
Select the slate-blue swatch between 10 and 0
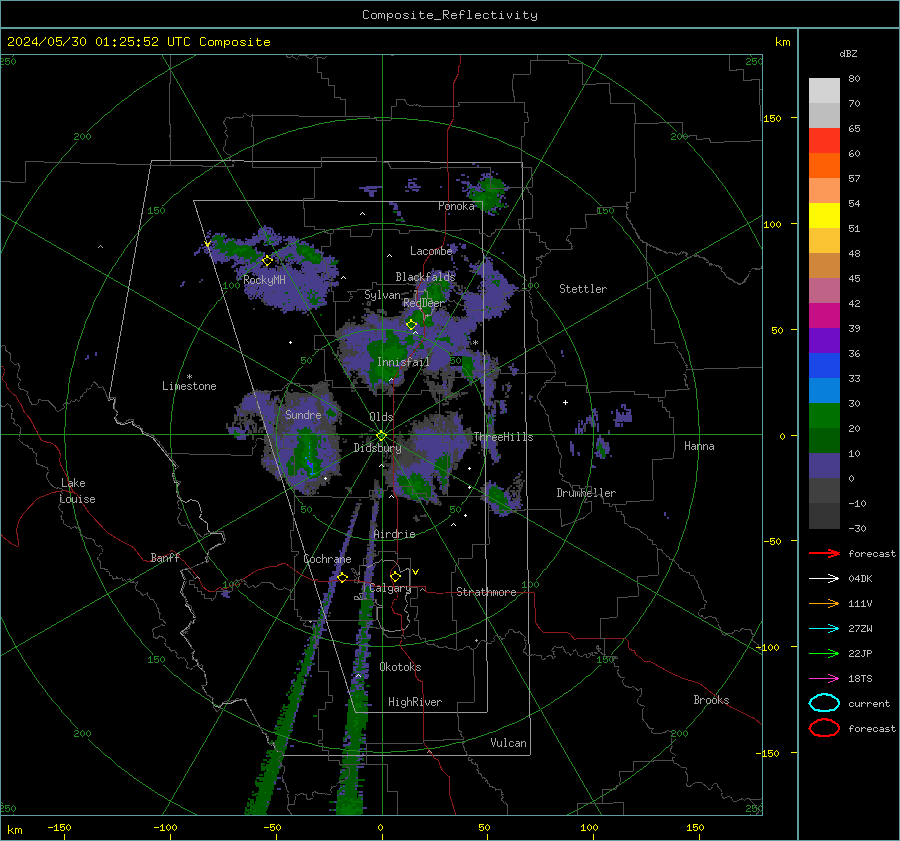pos(824,466)
